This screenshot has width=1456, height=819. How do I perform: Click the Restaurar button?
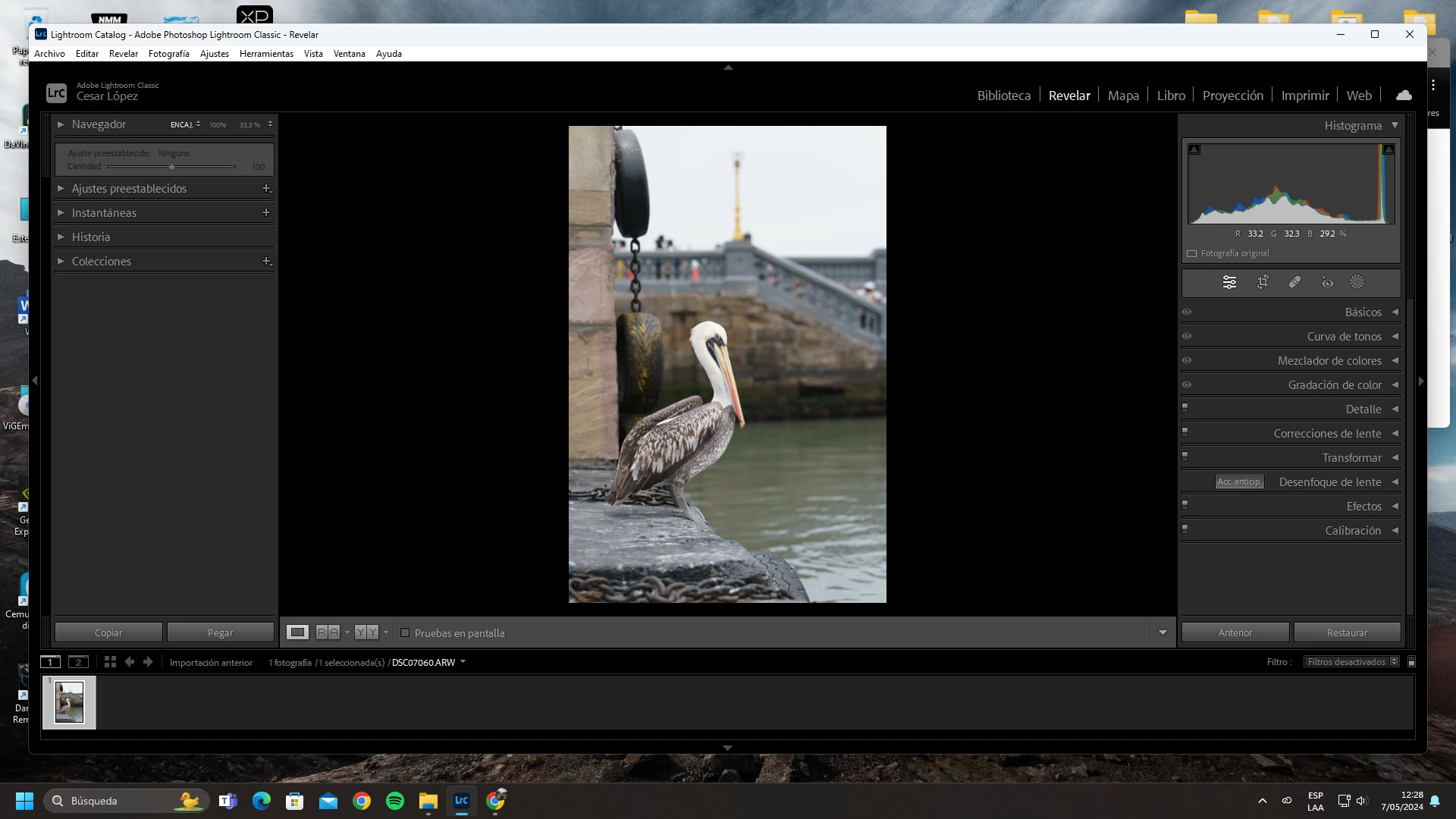[1347, 632]
